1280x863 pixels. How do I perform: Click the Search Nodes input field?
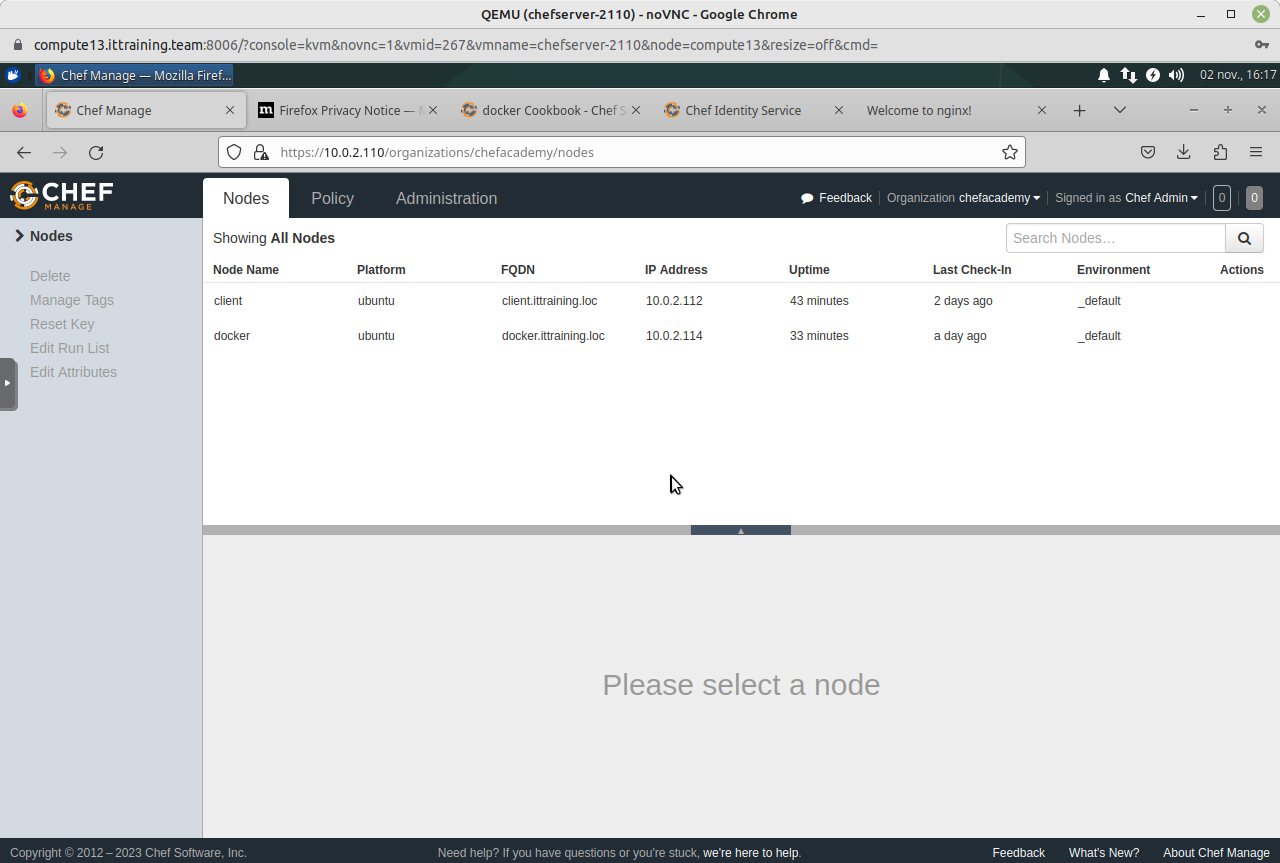pos(1115,238)
